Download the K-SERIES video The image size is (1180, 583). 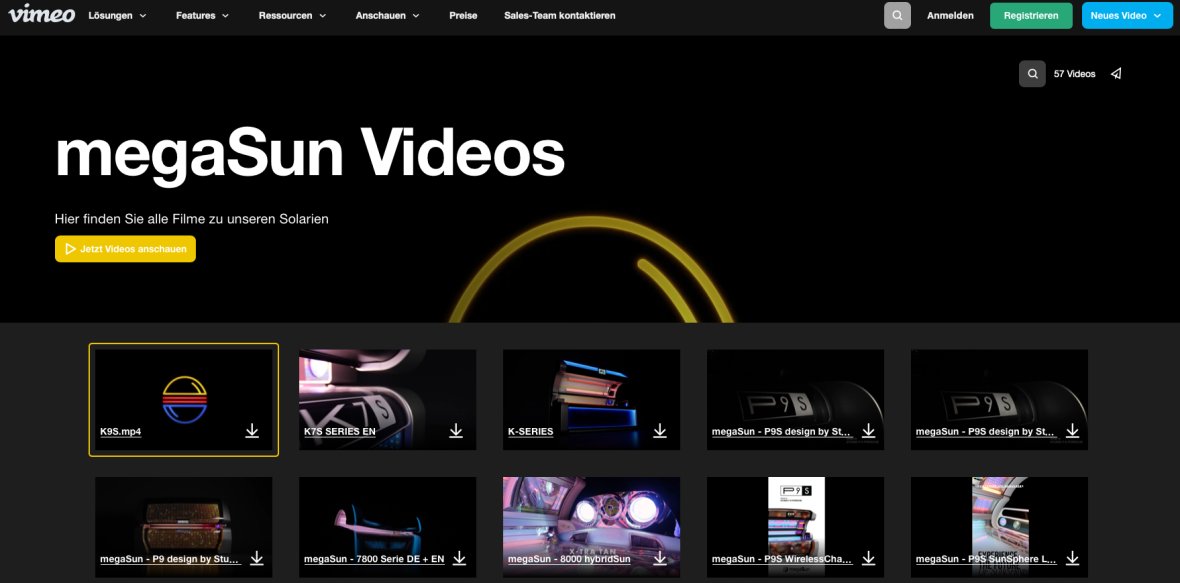pos(660,430)
